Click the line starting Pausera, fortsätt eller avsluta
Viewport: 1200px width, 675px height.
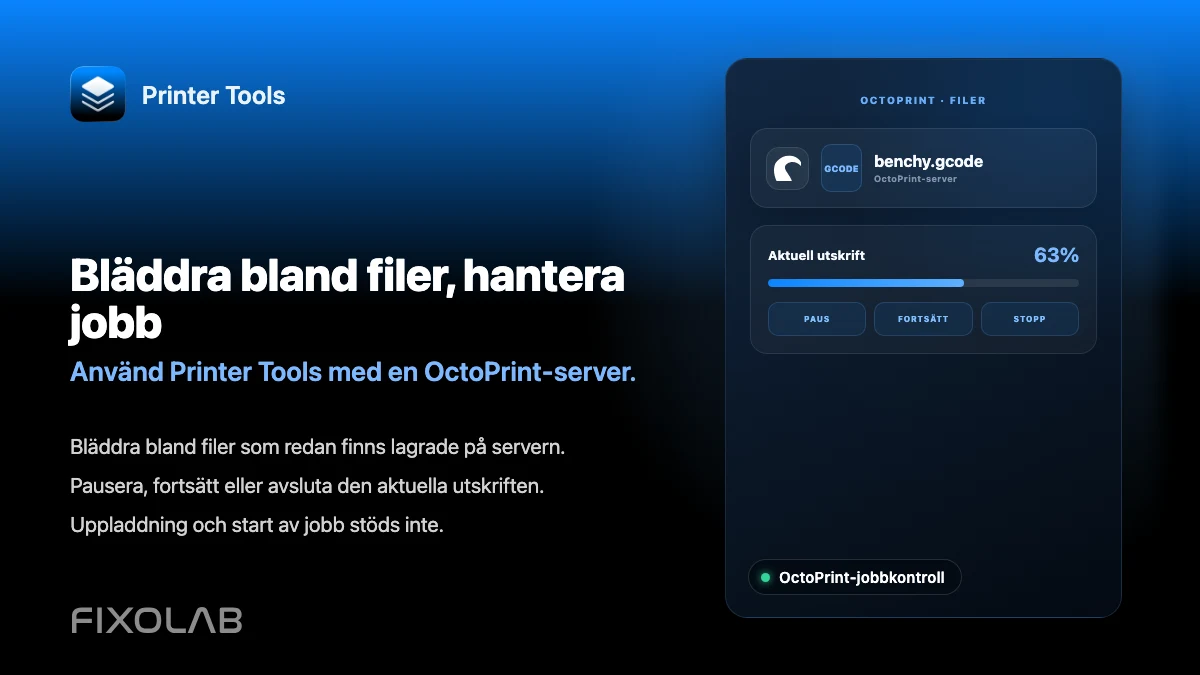click(307, 486)
